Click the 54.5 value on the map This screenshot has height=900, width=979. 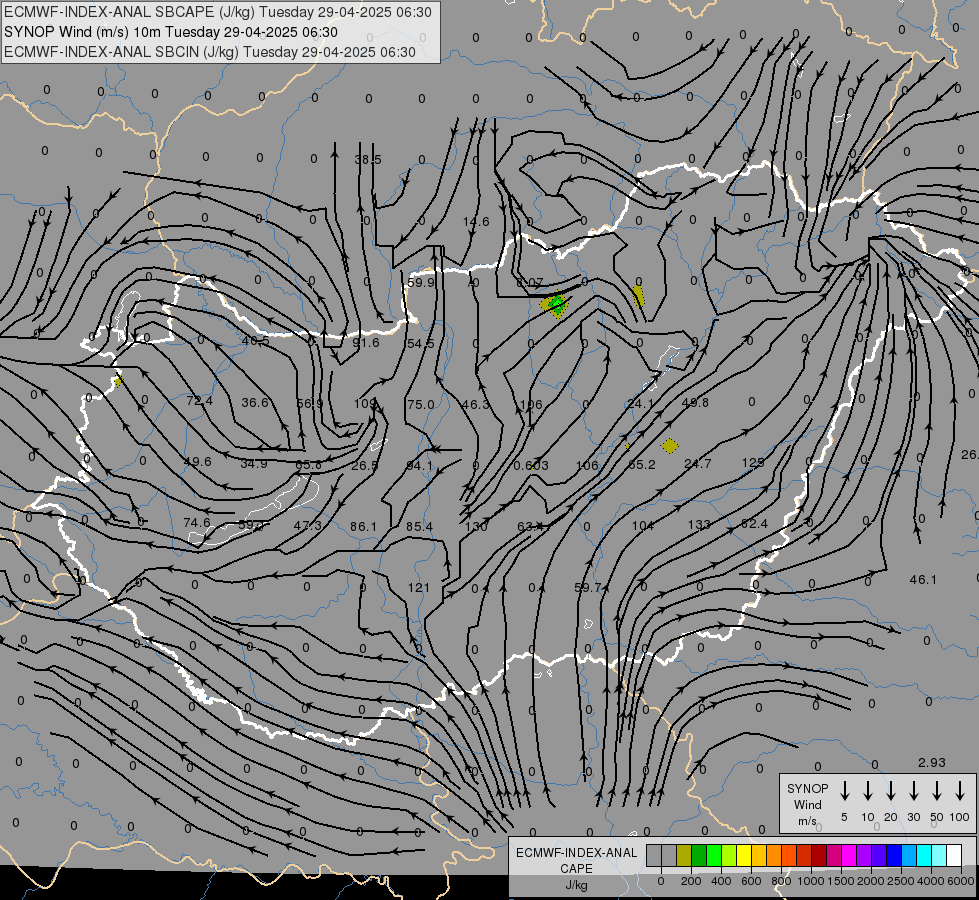click(420, 344)
